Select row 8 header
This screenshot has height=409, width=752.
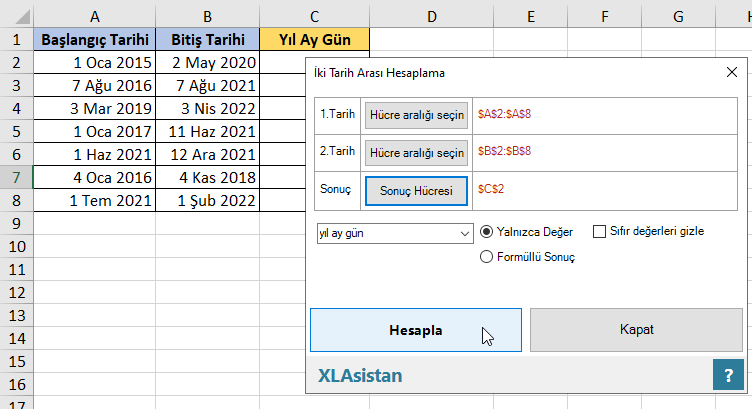pos(16,200)
